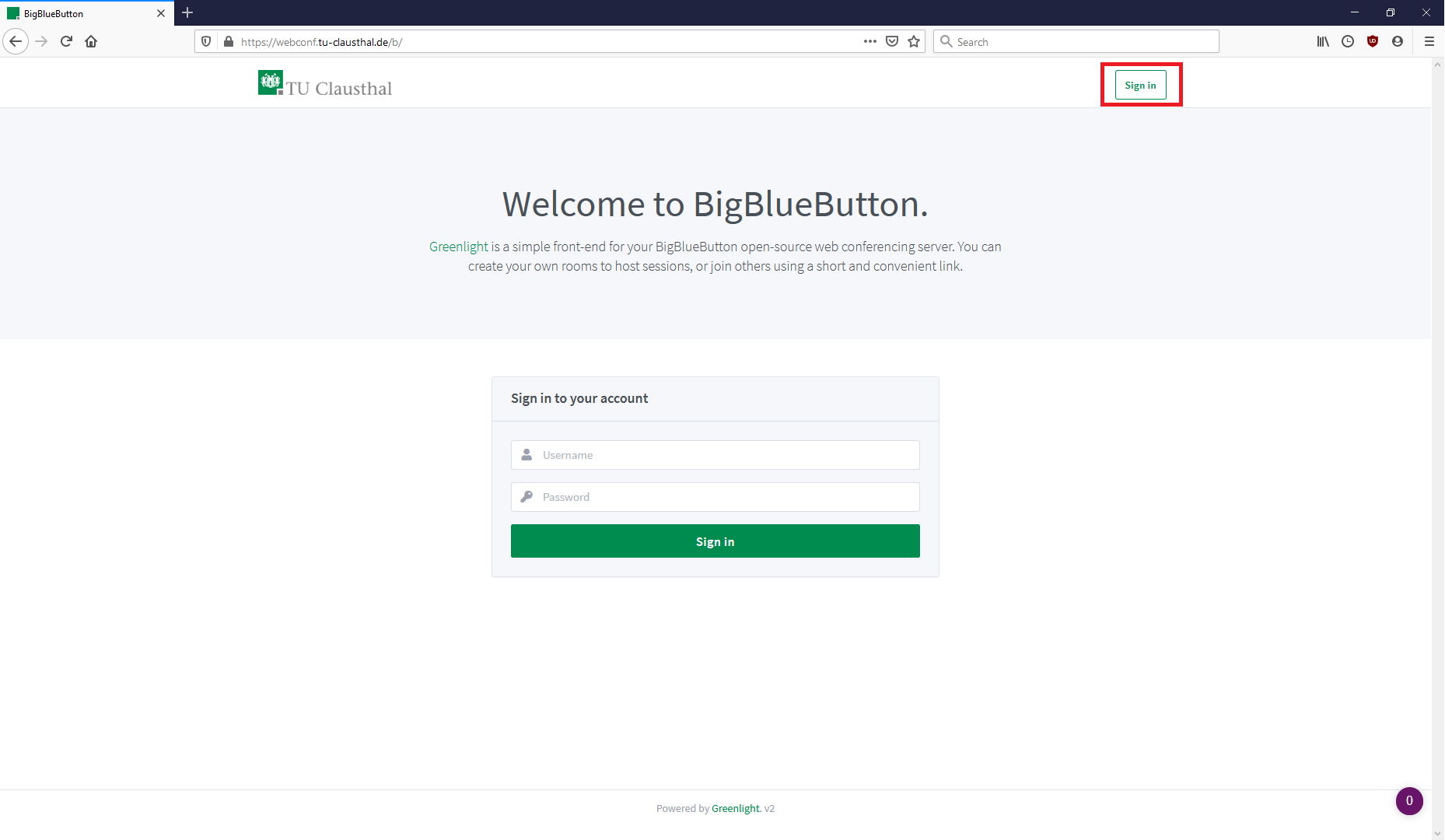Open browsing history clock icon
Image resolution: width=1445 pixels, height=840 pixels.
pos(1348,41)
